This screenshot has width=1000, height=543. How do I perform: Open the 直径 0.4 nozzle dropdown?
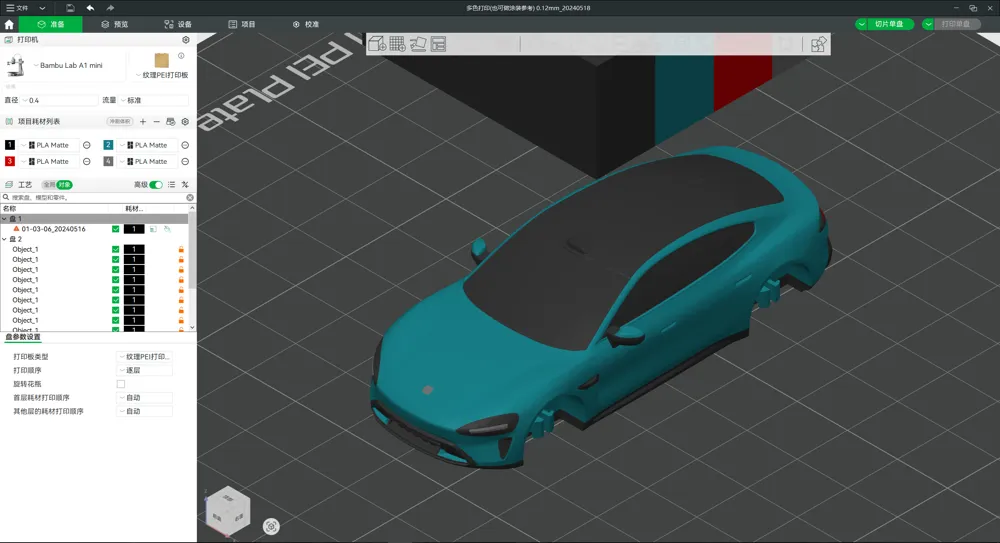[x=59, y=100]
